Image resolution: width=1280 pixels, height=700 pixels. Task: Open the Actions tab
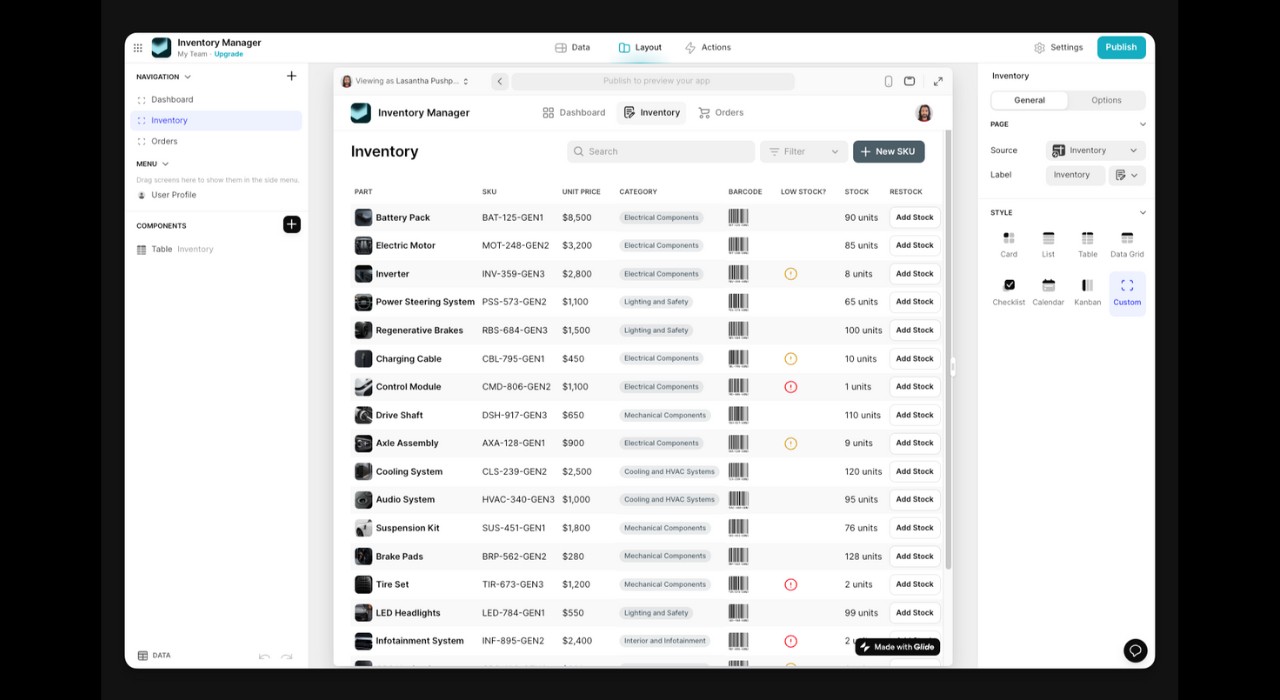(707, 47)
